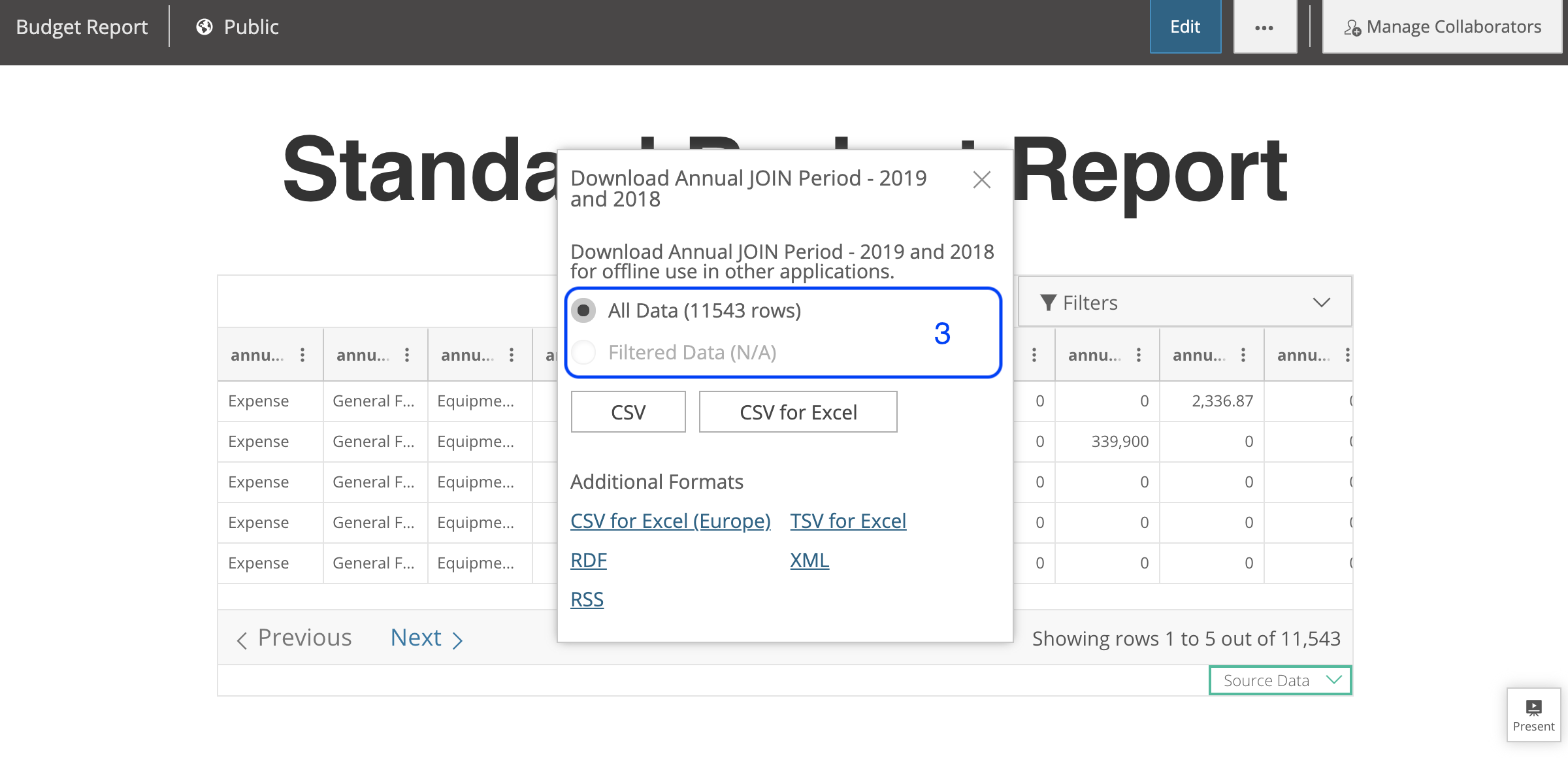
Task: Click the first row Expense cell
Action: pyautogui.click(x=270, y=401)
